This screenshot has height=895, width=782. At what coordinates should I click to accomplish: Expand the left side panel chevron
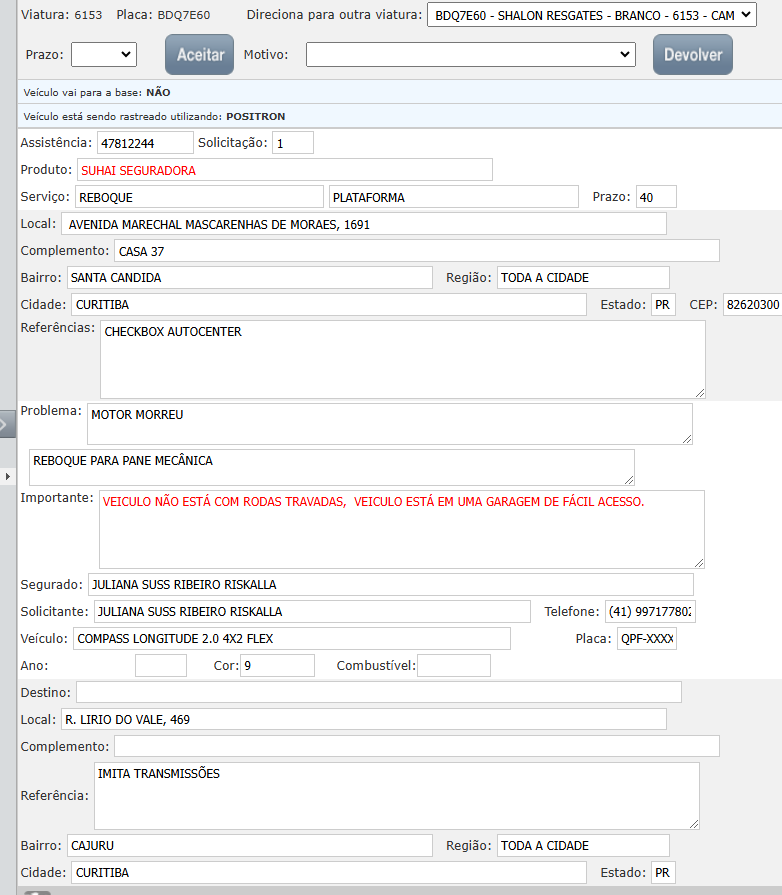(6, 424)
